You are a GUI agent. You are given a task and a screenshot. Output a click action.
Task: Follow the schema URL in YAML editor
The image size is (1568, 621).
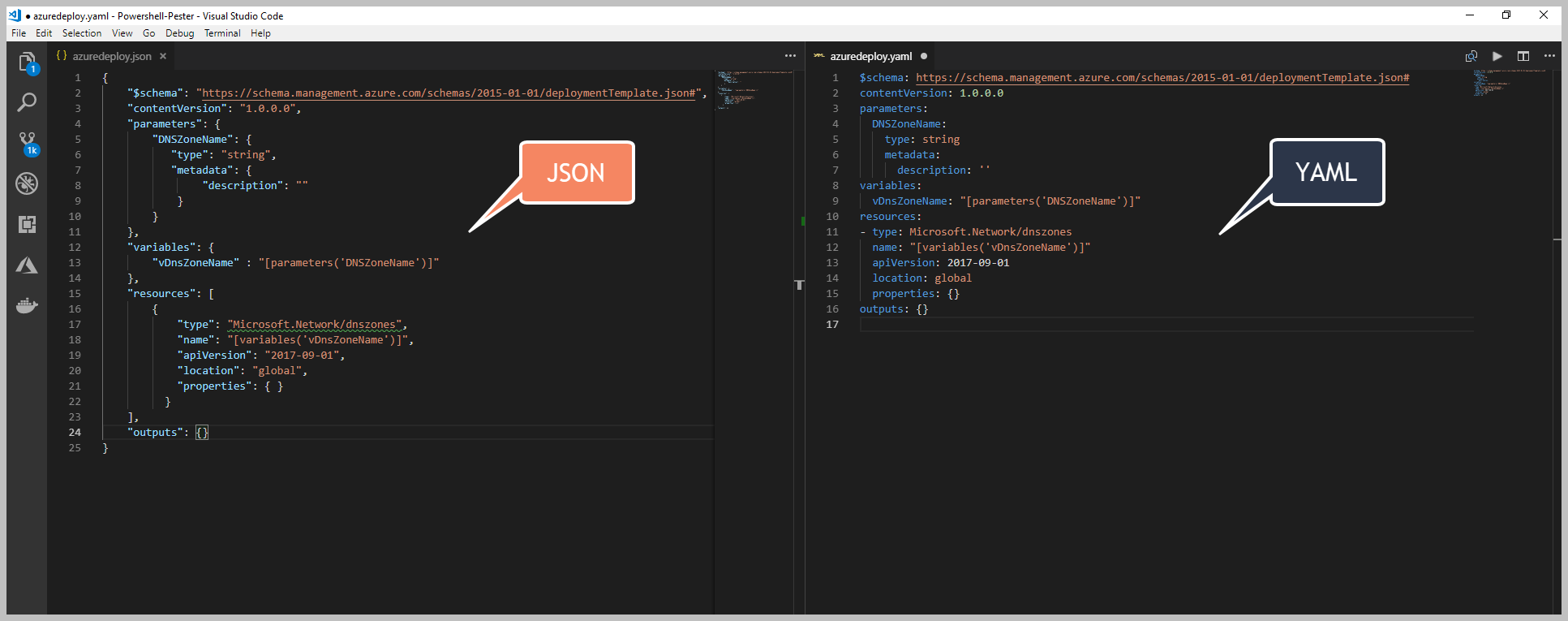(1162, 78)
